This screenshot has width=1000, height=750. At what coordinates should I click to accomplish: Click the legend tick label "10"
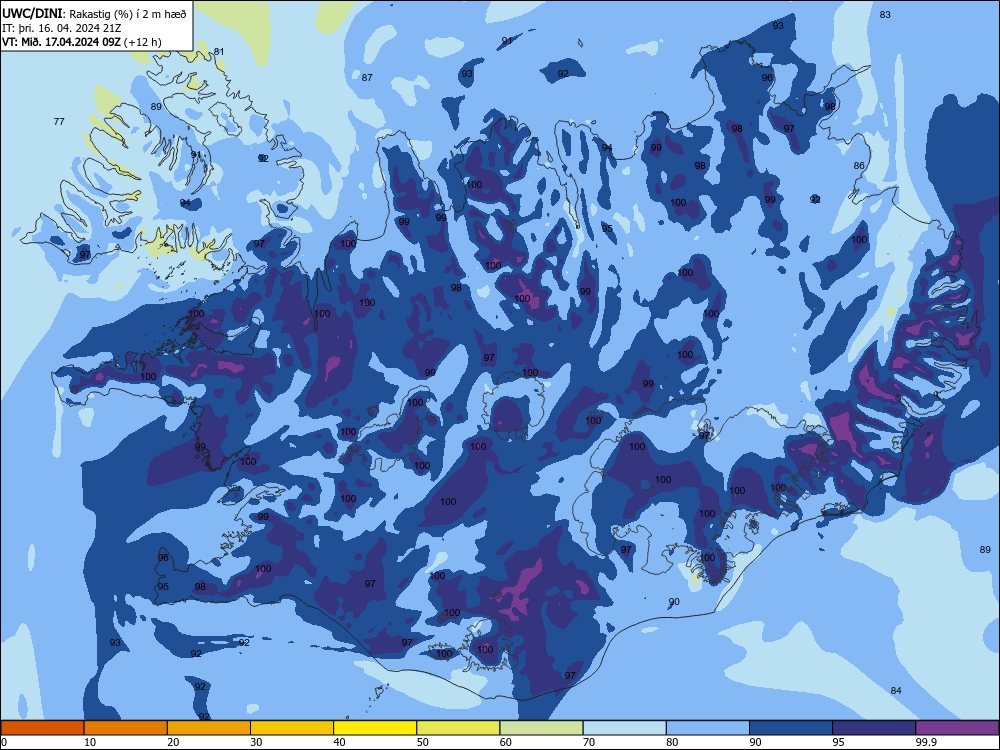[90, 742]
